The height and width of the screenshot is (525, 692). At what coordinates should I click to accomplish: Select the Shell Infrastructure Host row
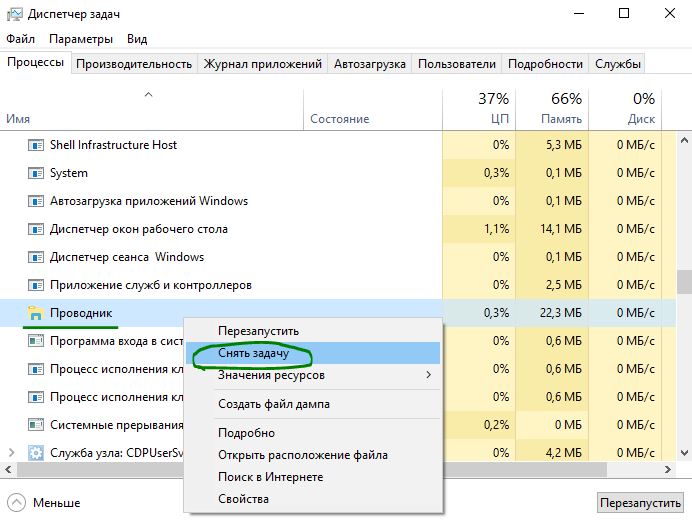click(x=338, y=145)
